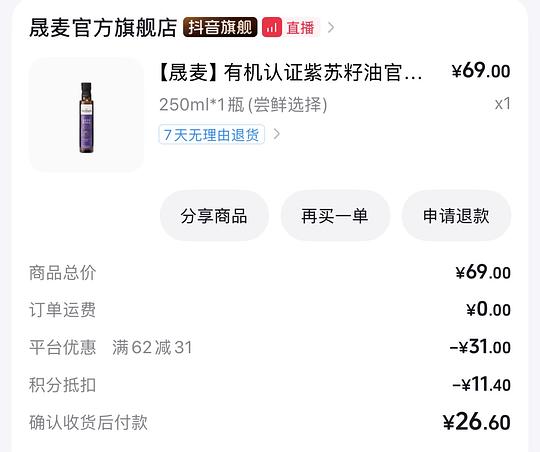Tap the 确认收货后付款 amount ¥26.60
Image resolution: width=540 pixels, height=452 pixels.
pyautogui.click(x=477, y=422)
